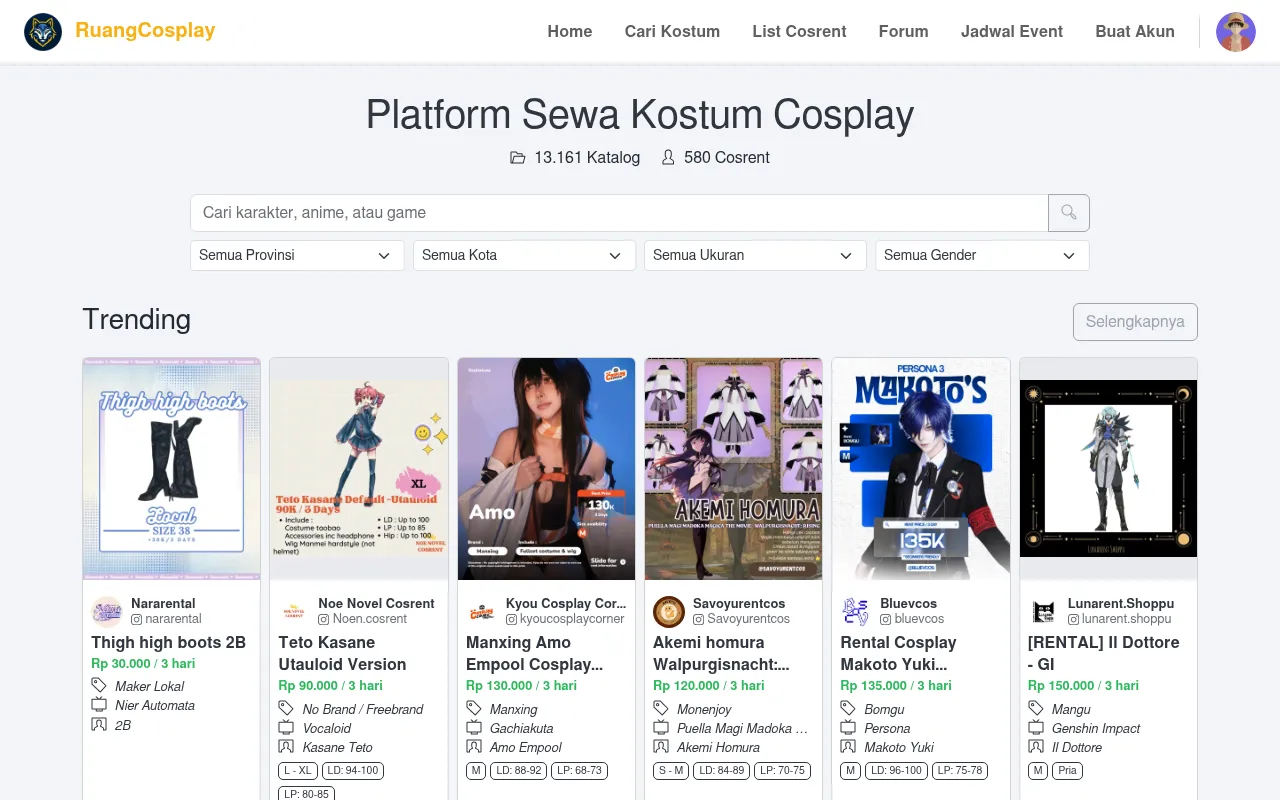Open the user avatar profile picture
1280x800 pixels.
(1236, 32)
